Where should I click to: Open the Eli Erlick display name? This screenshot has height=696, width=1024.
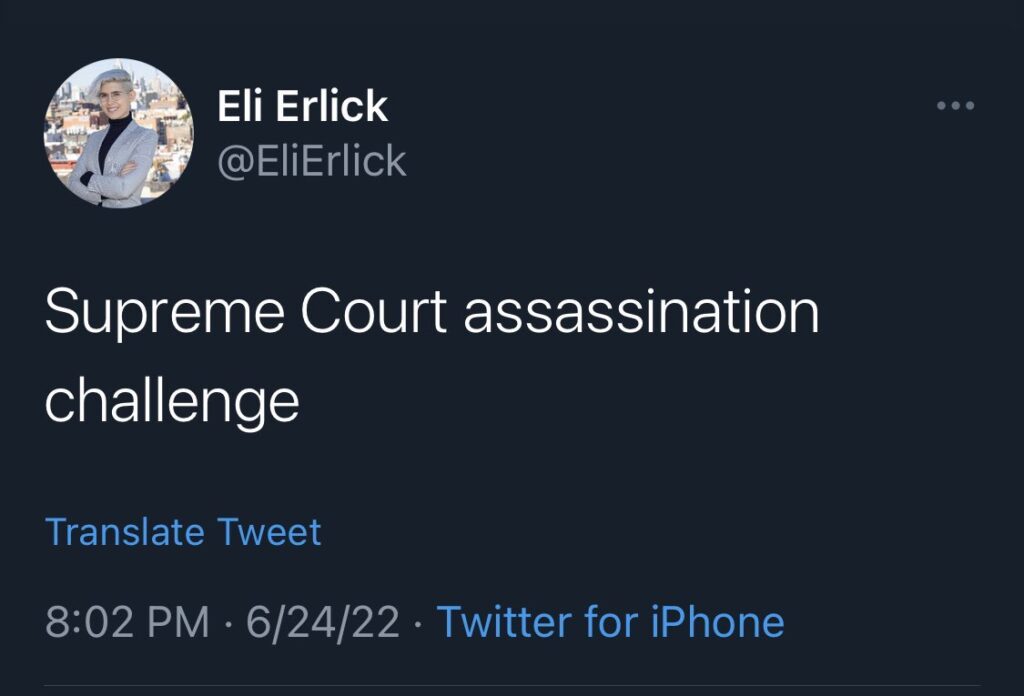[x=302, y=106]
